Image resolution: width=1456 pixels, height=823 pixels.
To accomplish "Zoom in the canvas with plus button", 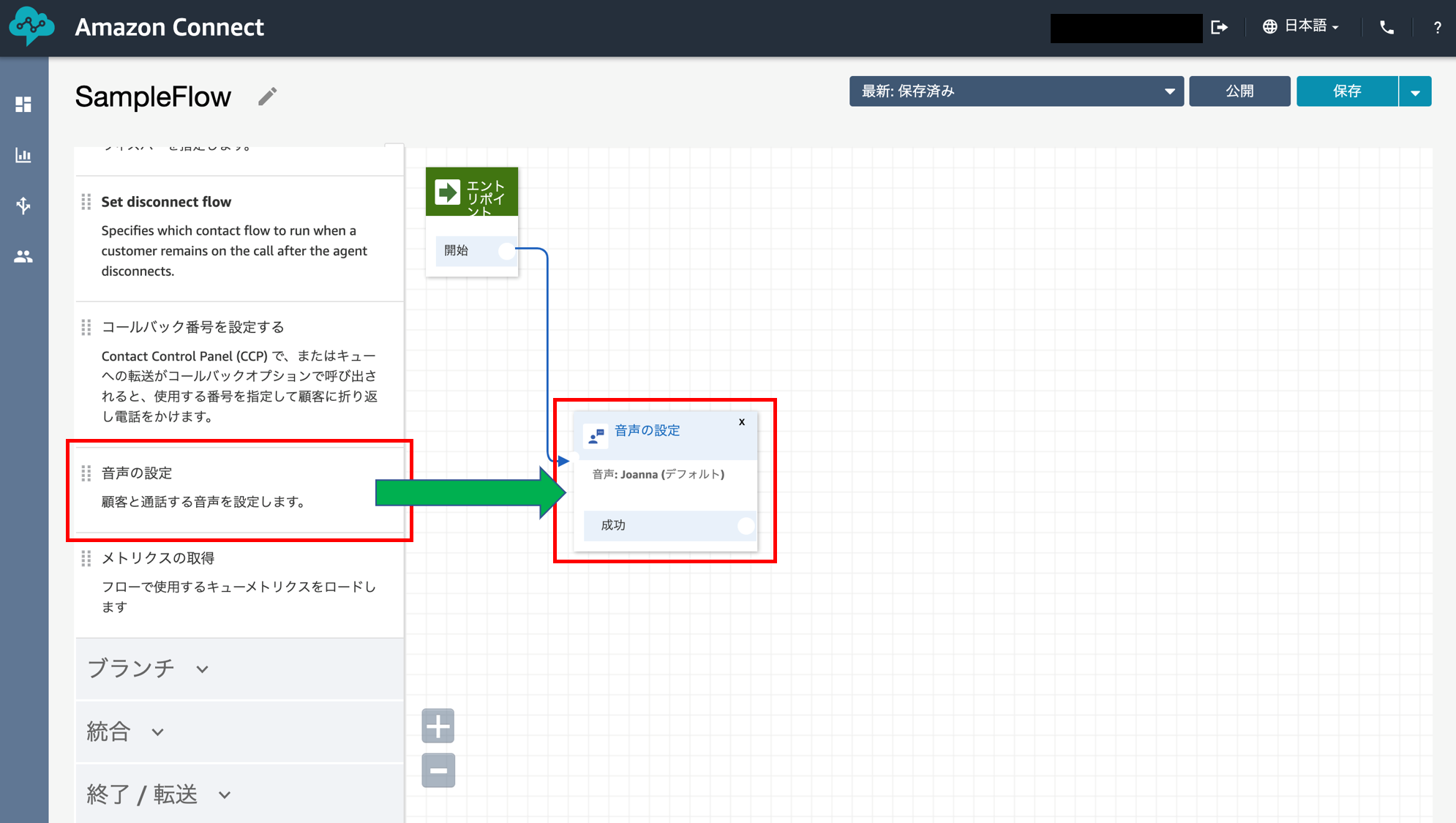I will coord(438,726).
